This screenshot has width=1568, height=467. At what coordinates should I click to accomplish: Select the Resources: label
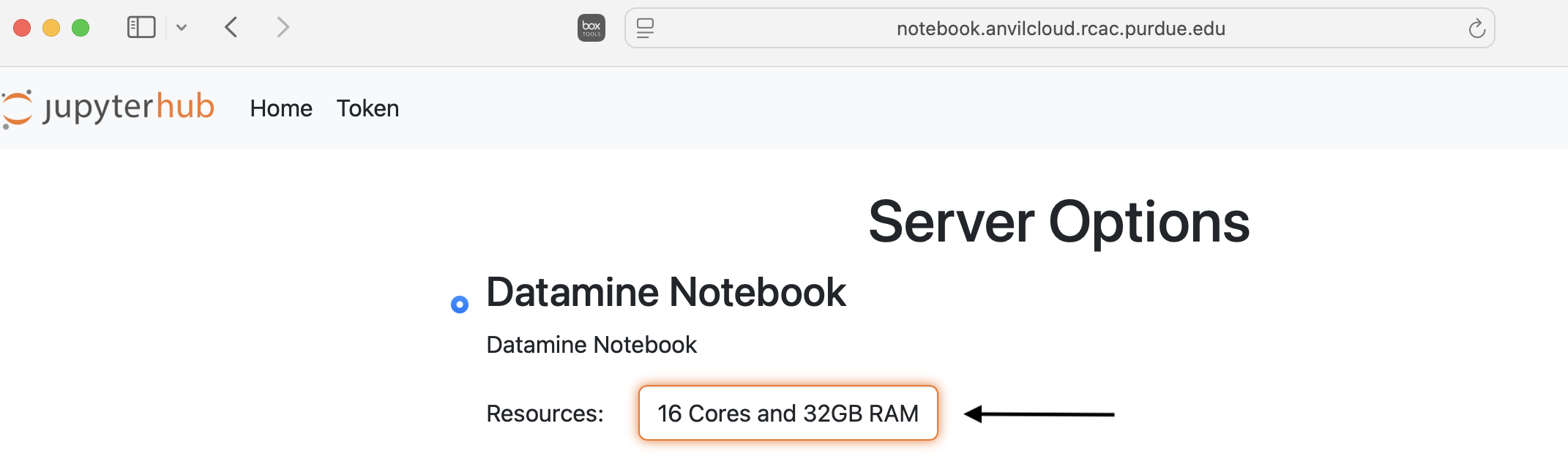[545, 414]
